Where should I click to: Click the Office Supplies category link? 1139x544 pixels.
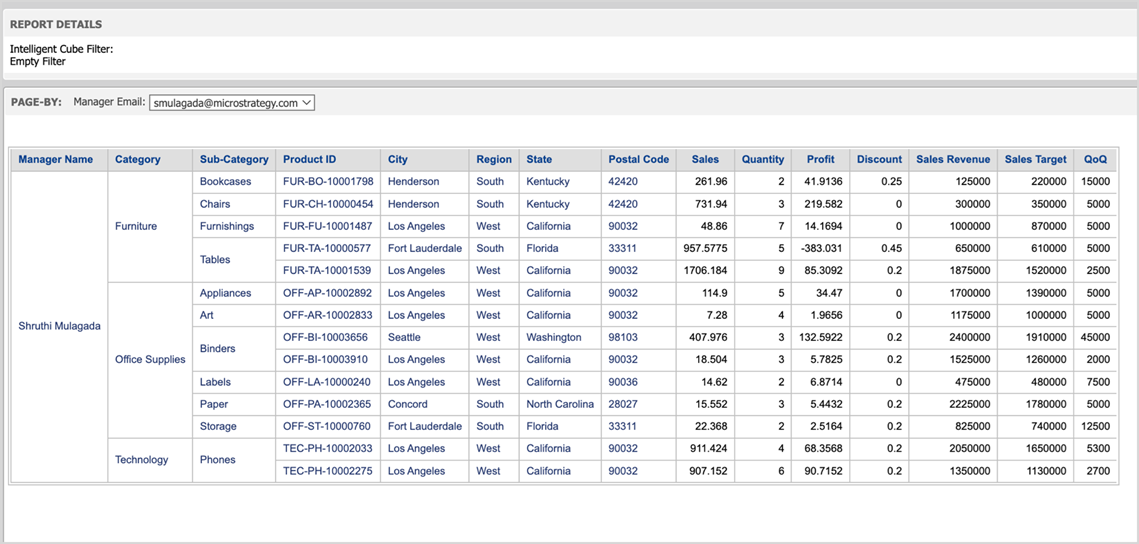pyautogui.click(x=150, y=359)
